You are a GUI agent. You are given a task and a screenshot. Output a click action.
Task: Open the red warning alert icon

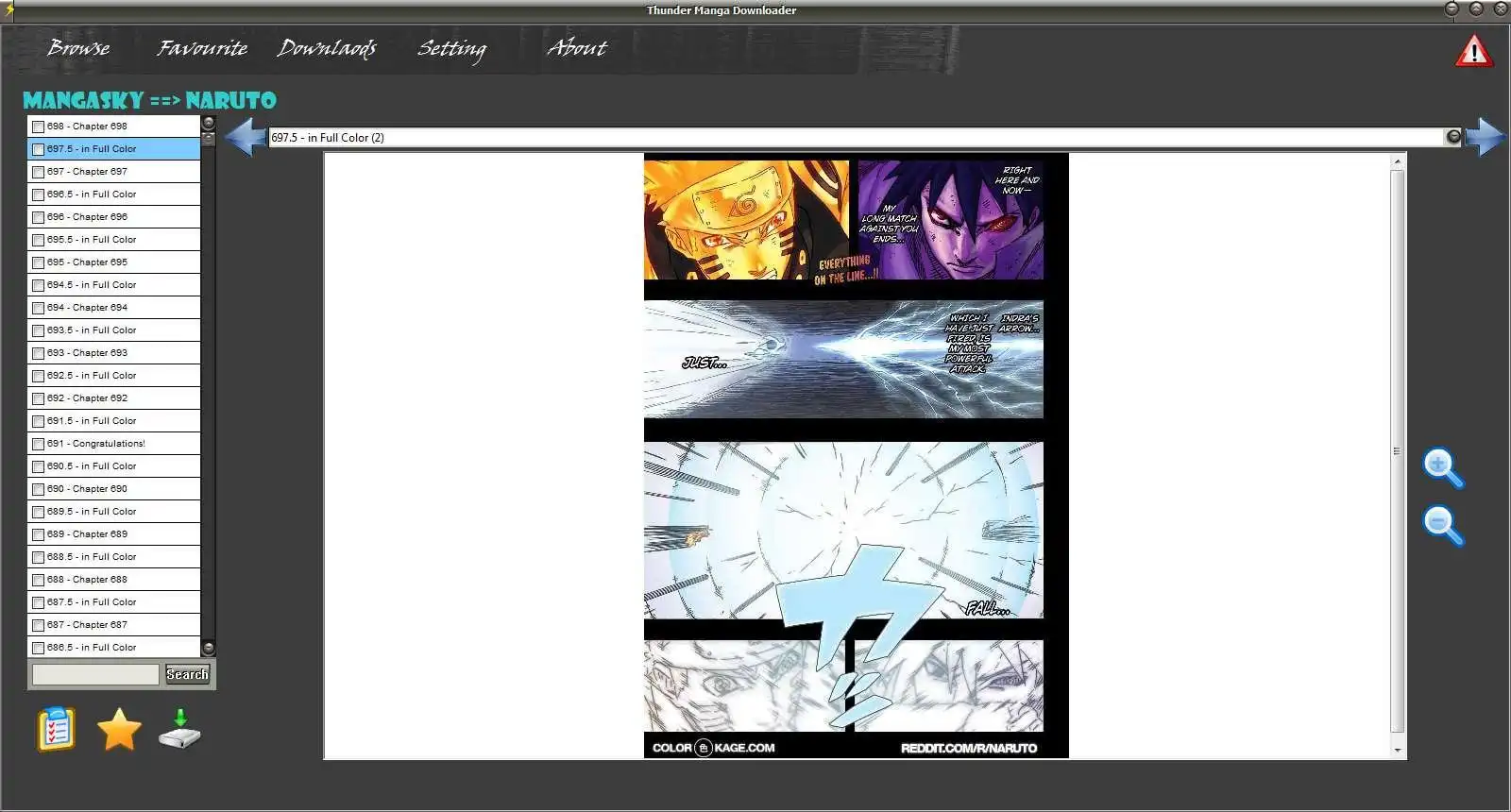click(x=1473, y=50)
